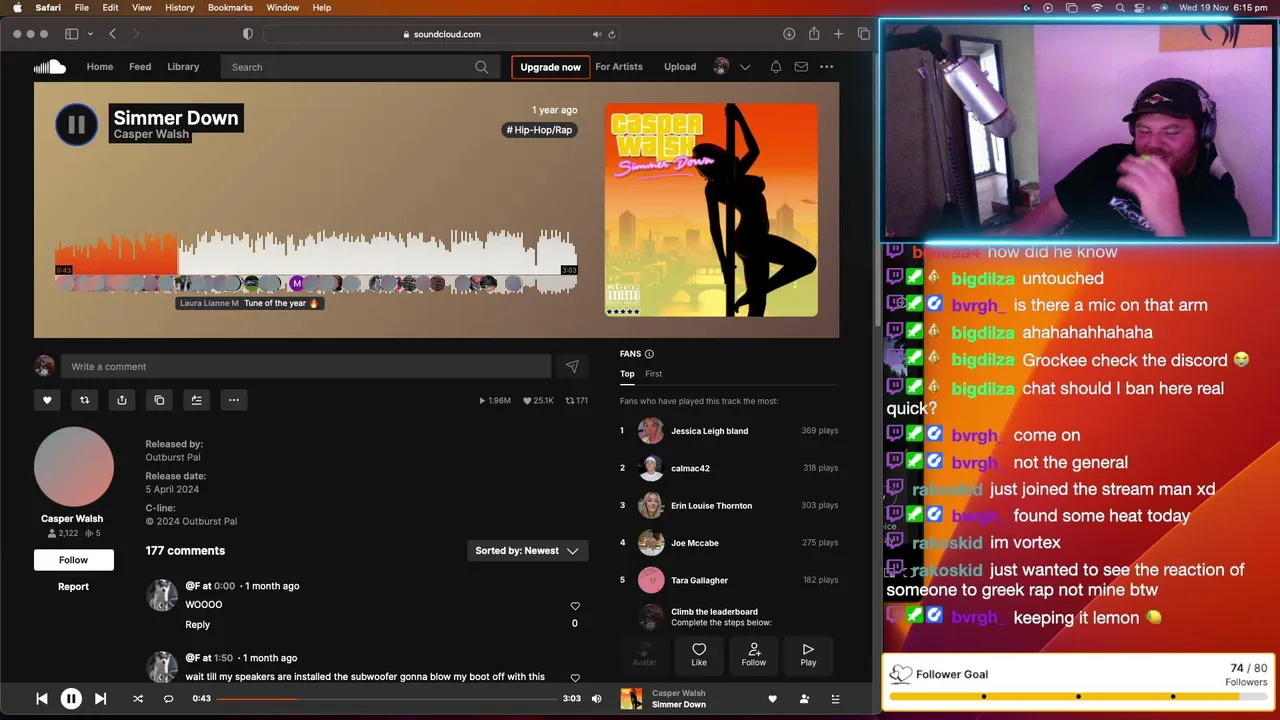Open the next up queue list

(x=835, y=699)
